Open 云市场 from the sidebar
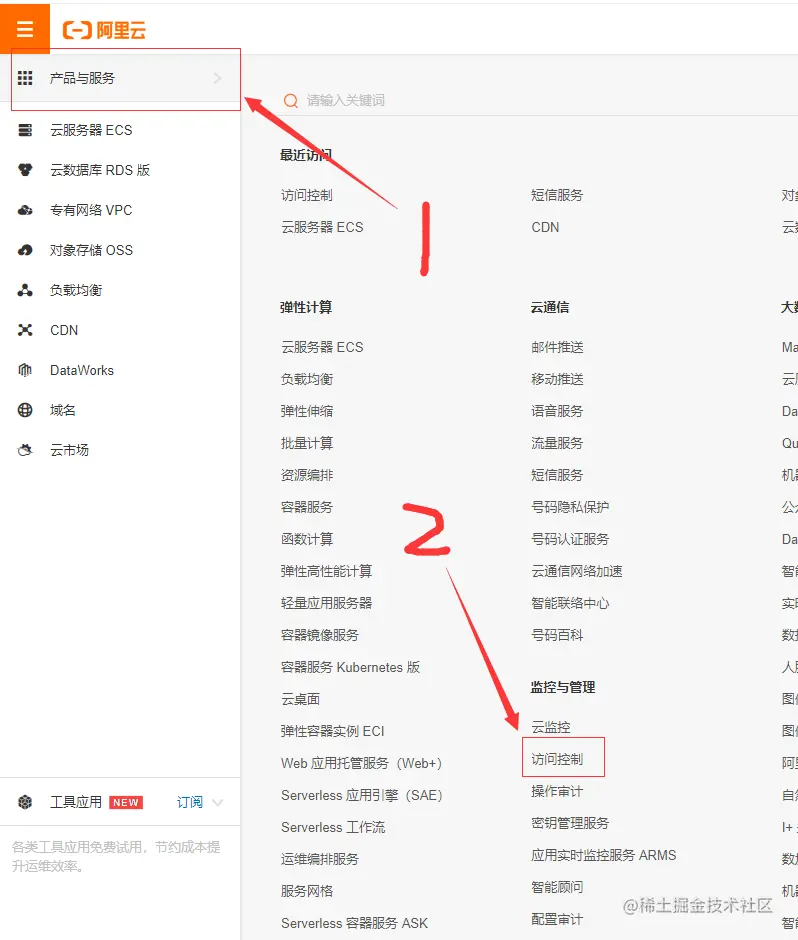The width and height of the screenshot is (798, 940). (70, 450)
